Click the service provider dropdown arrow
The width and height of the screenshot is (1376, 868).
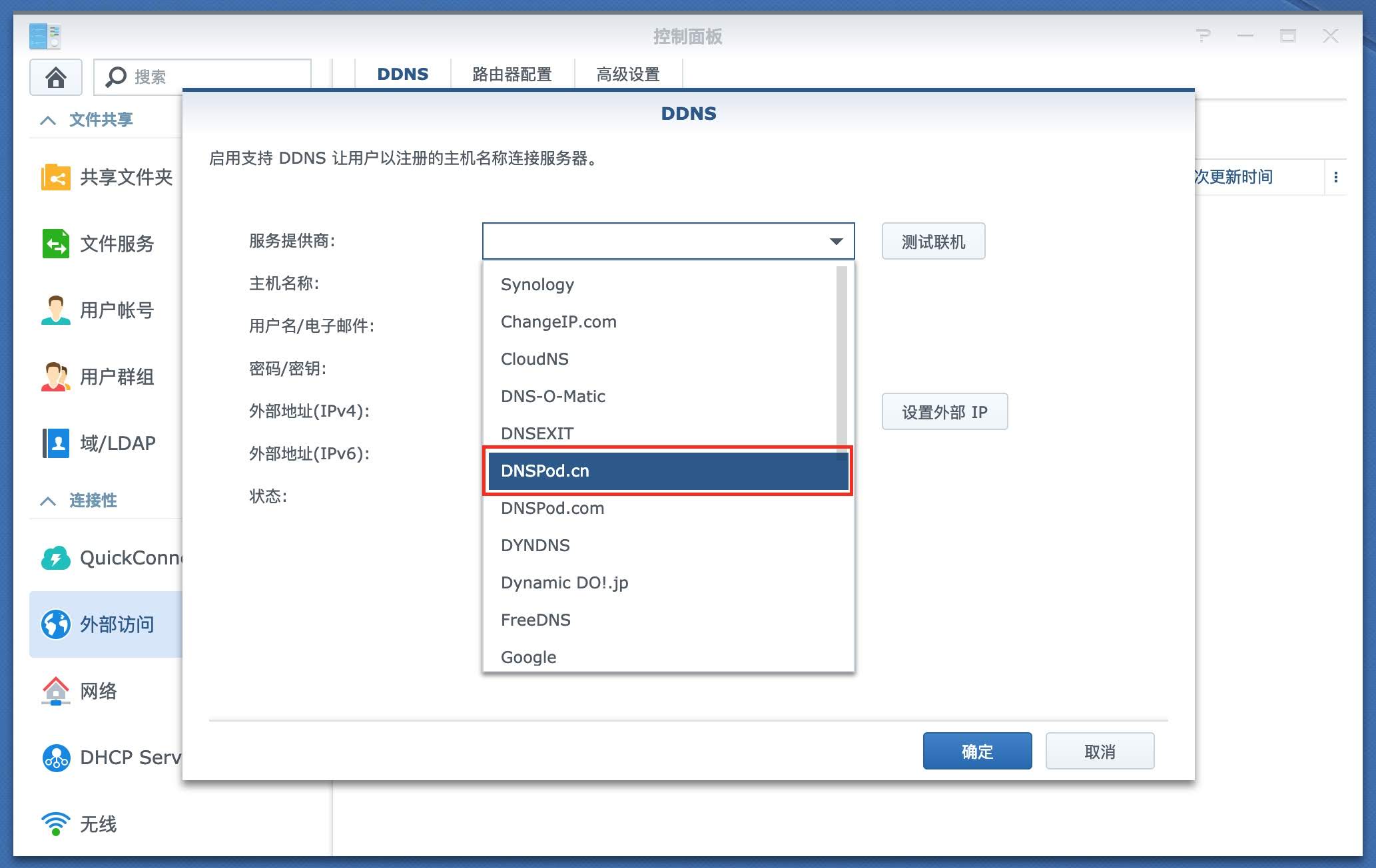tap(836, 241)
